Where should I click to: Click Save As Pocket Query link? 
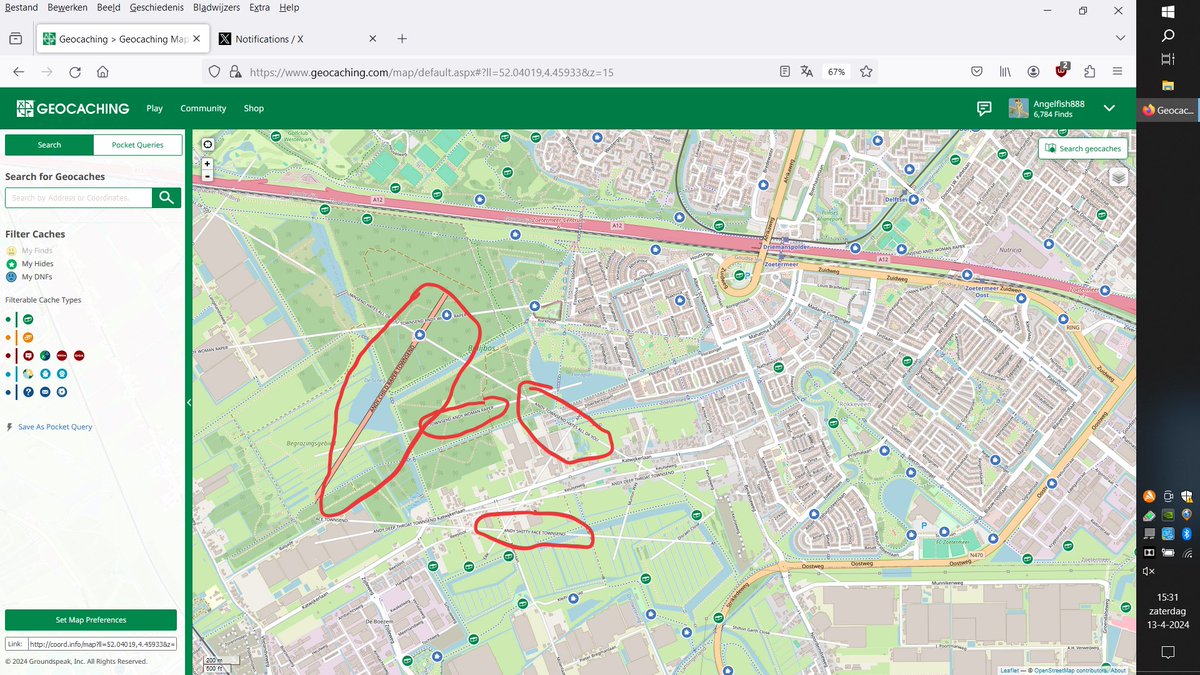click(55, 427)
